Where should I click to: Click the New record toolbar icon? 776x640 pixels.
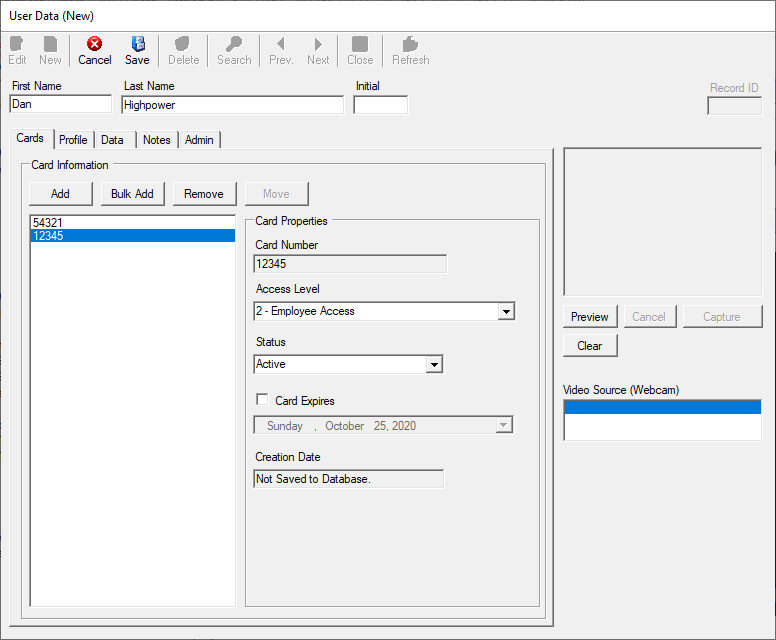click(x=50, y=50)
